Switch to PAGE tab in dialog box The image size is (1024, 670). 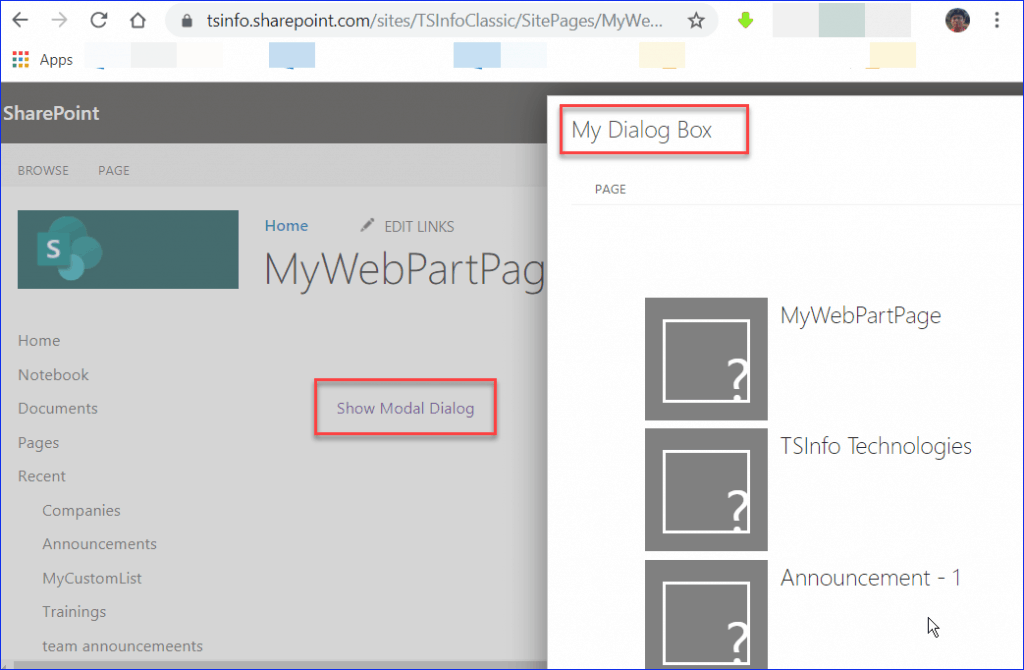point(610,189)
